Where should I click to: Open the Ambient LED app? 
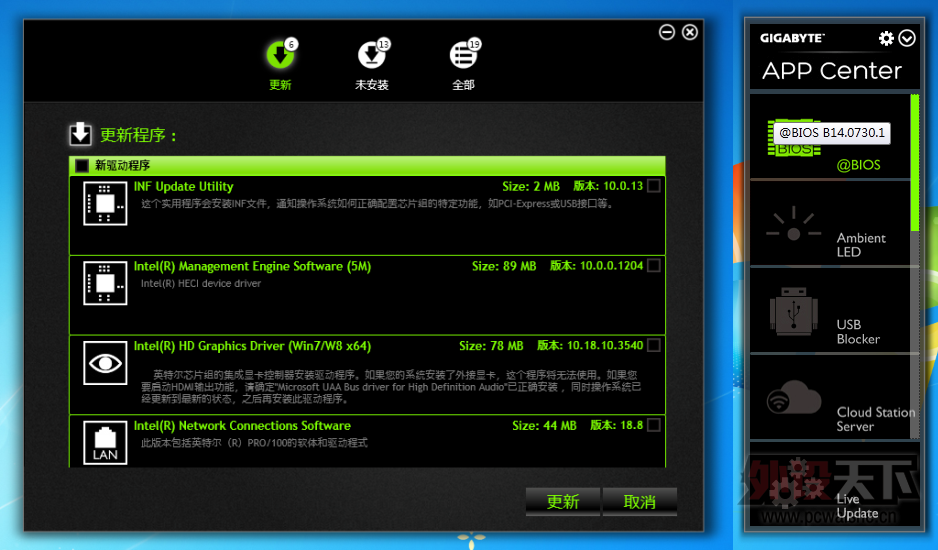coord(830,223)
